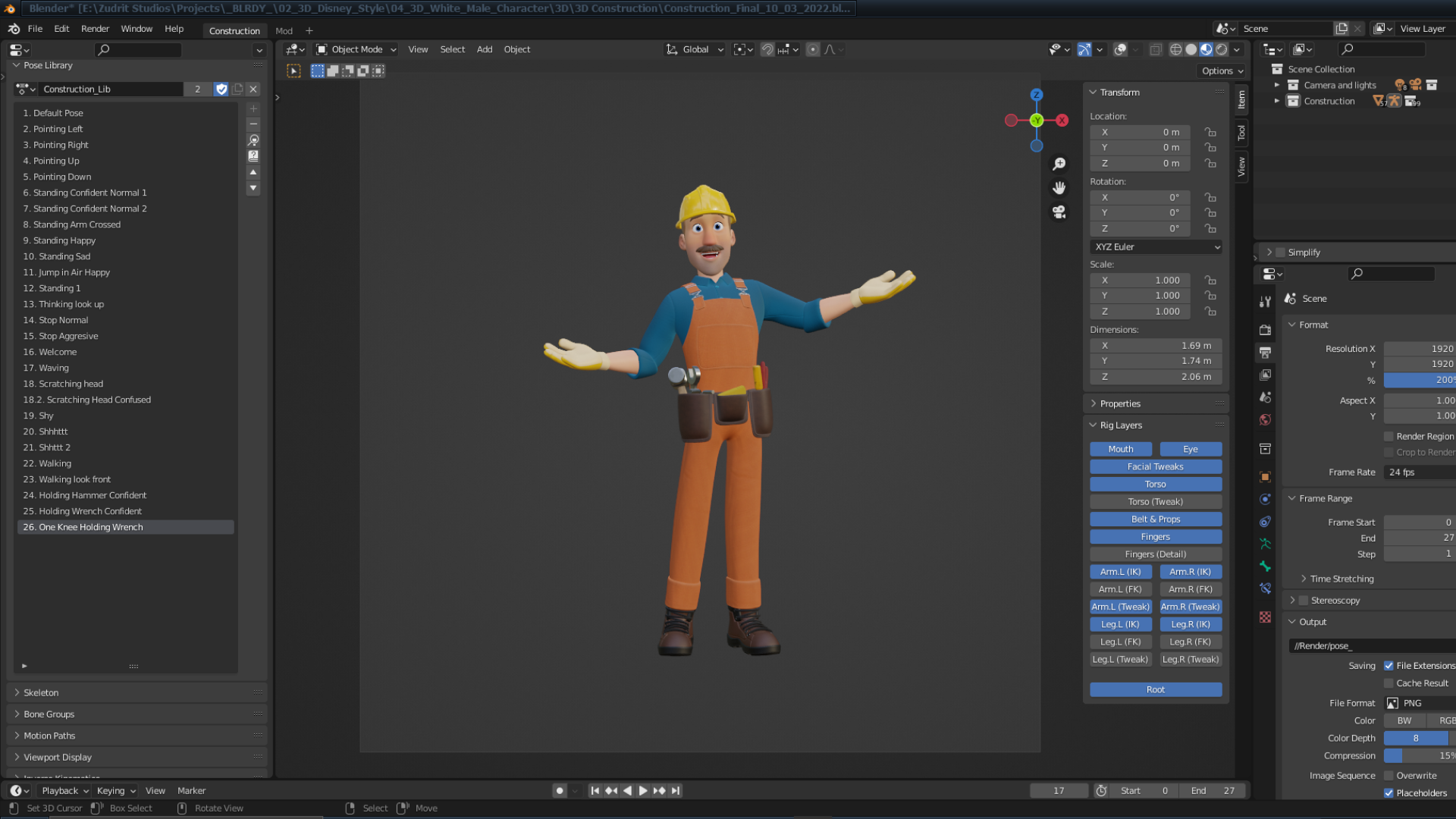Click the Root rig layer button
1456x819 pixels.
[x=1155, y=689]
